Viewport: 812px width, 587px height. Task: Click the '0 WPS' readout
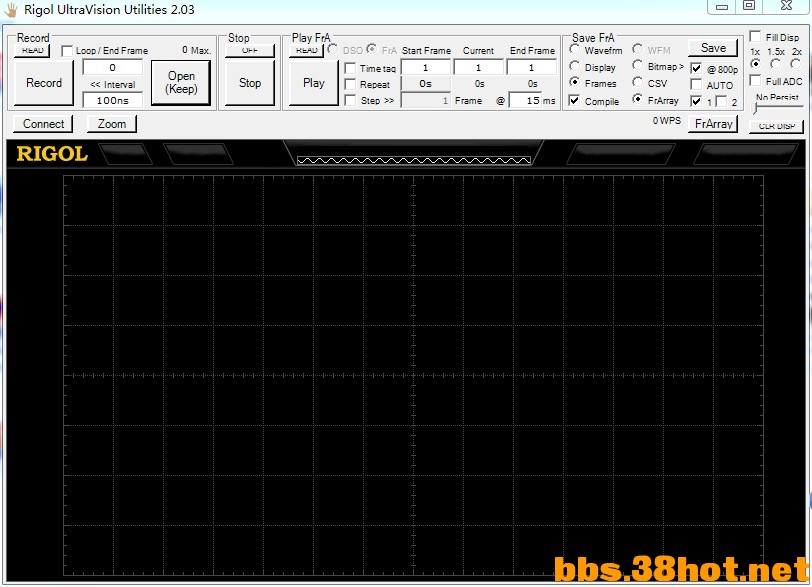pyautogui.click(x=666, y=121)
